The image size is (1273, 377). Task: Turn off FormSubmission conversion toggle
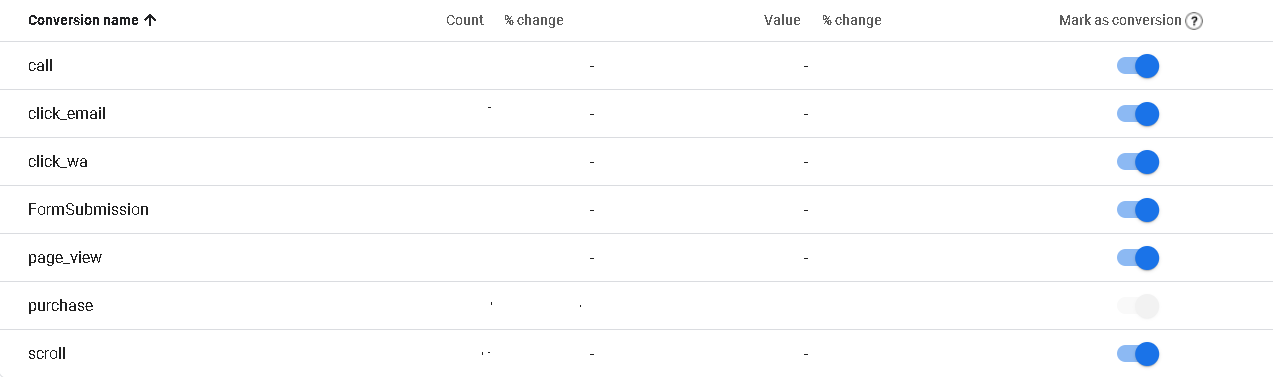tap(1138, 210)
